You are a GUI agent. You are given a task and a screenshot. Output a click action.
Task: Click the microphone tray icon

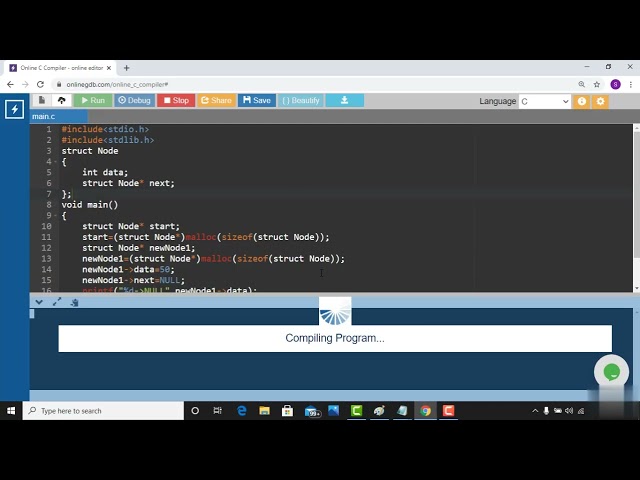pos(546,411)
